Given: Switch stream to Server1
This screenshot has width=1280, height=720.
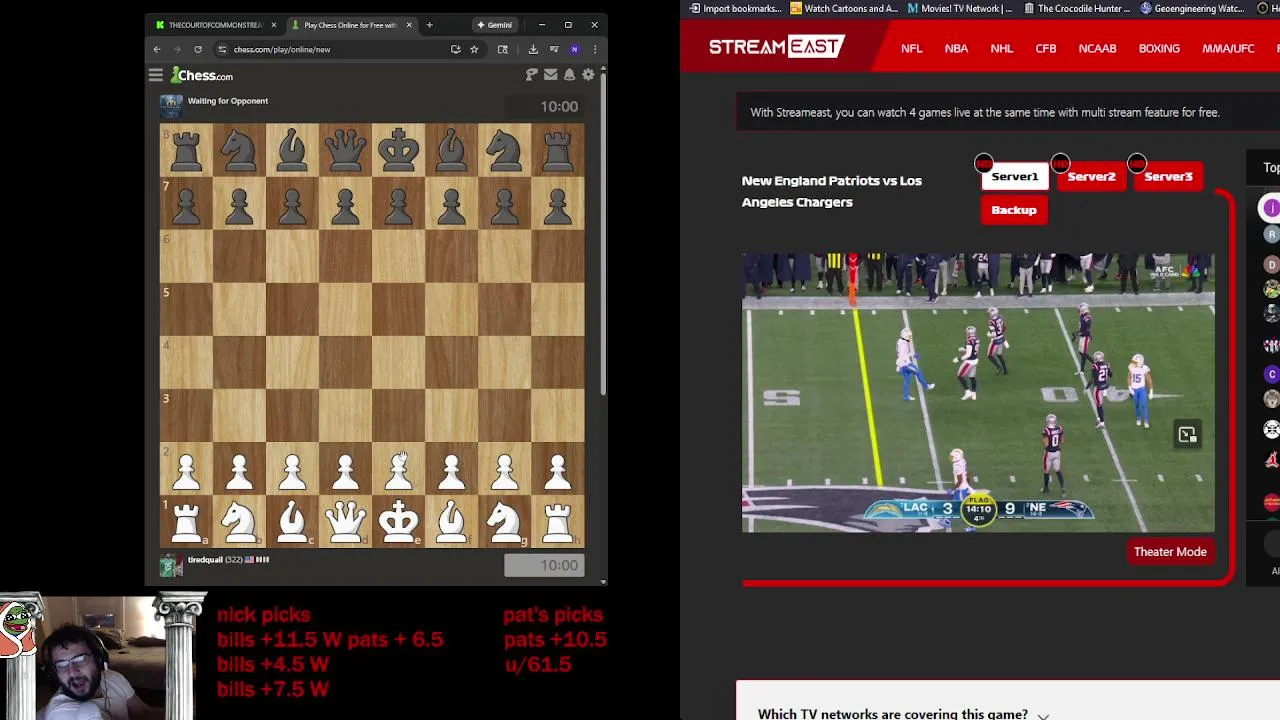Looking at the screenshot, I should coord(1014,176).
